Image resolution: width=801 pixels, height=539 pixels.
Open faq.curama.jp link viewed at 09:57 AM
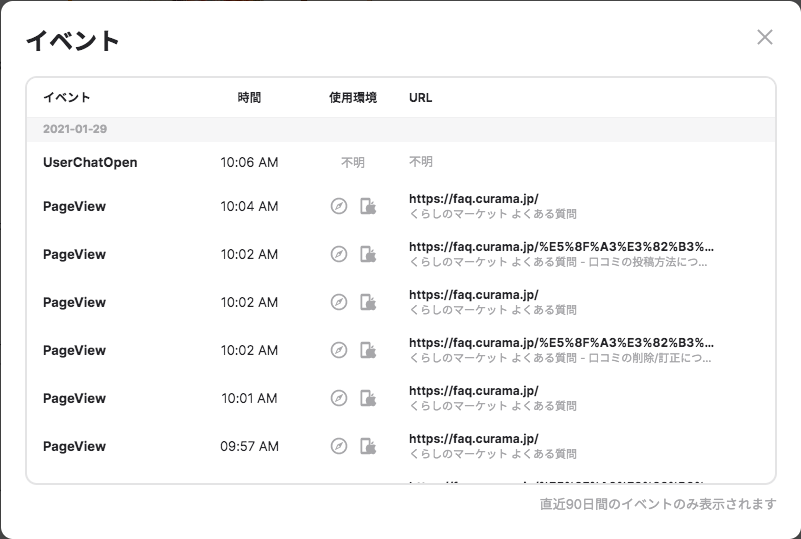(473, 438)
